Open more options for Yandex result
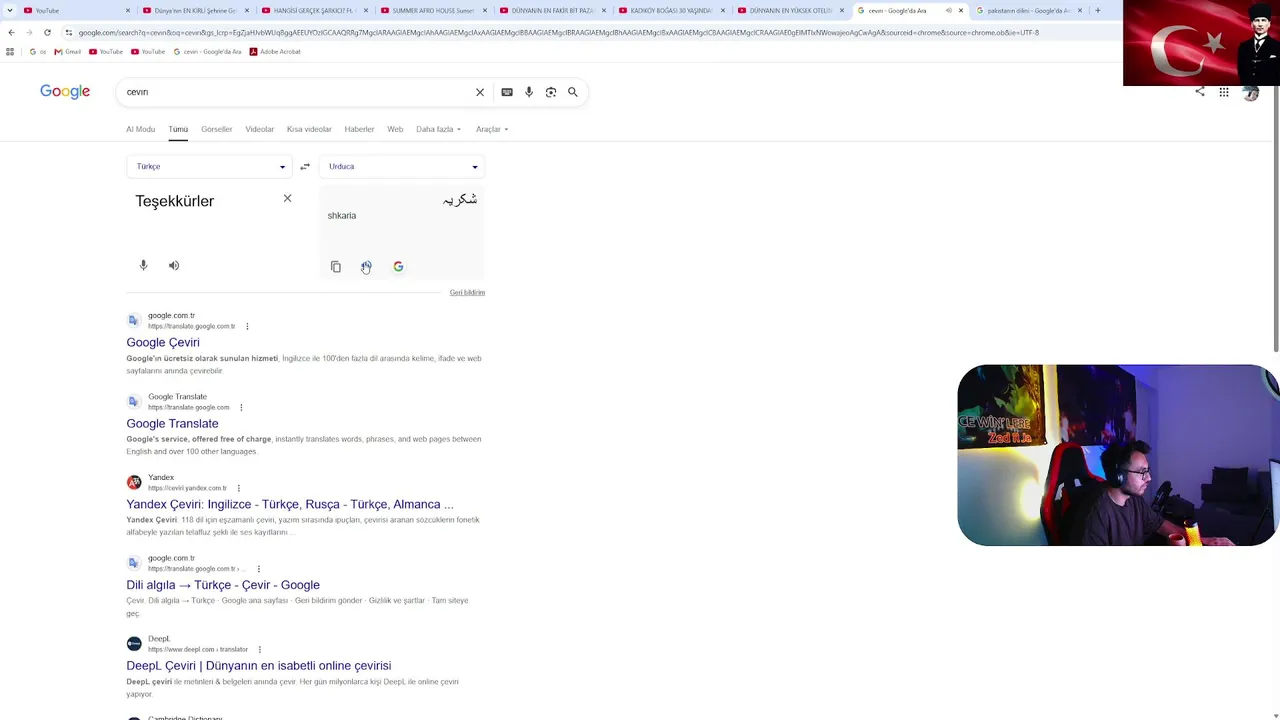 [x=238, y=488]
